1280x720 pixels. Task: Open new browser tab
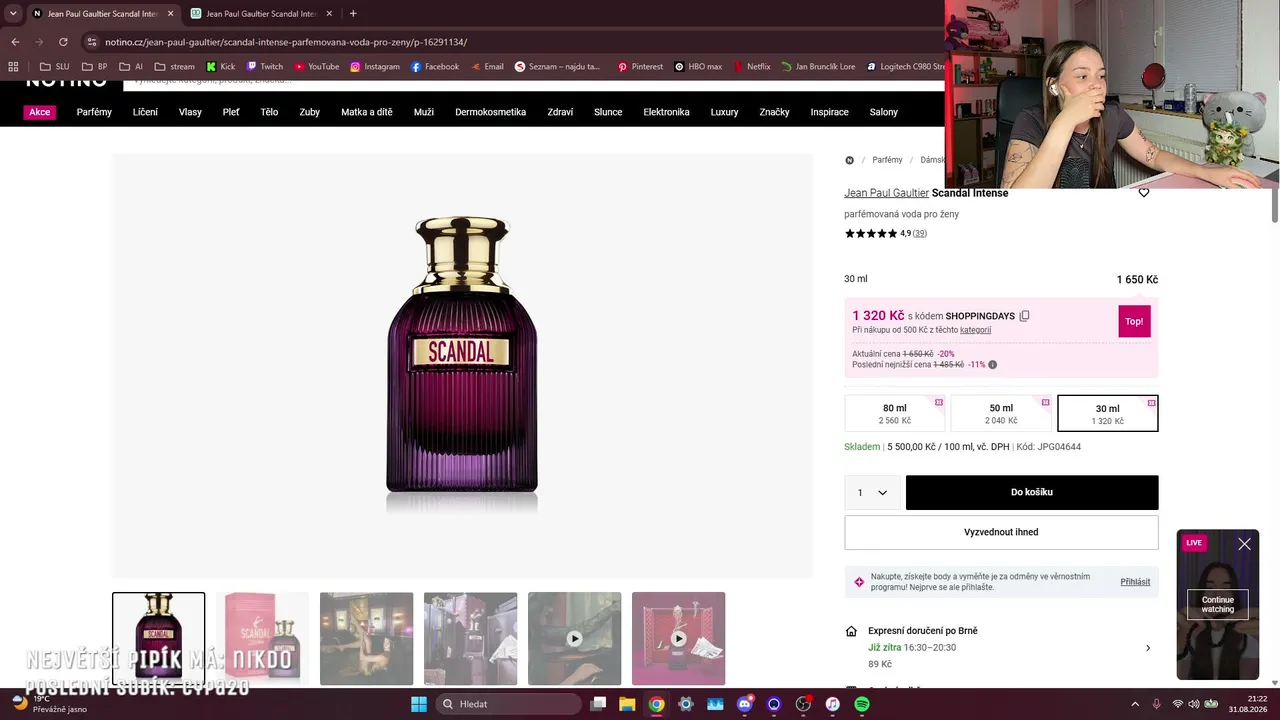(353, 13)
